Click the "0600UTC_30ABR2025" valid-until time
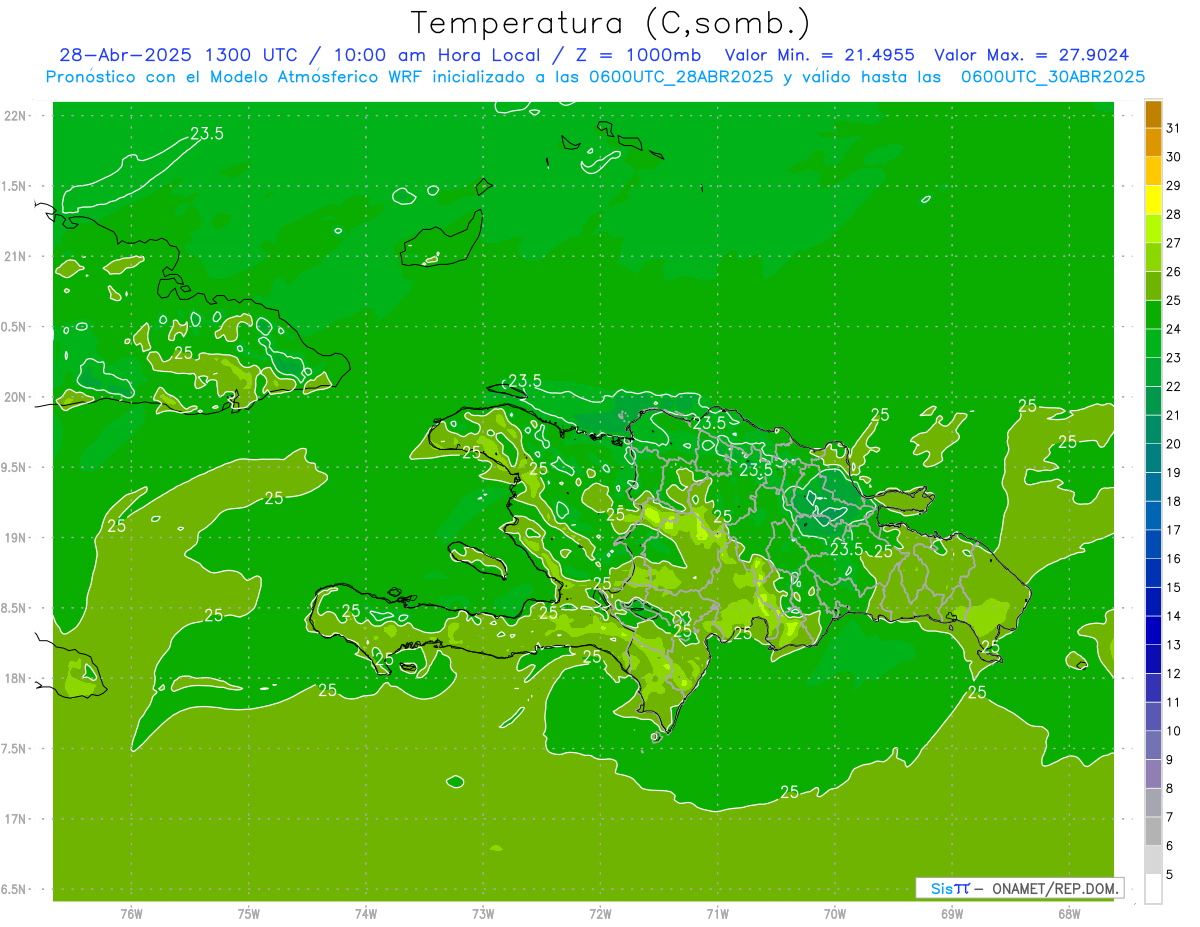Image resolution: width=1200 pixels, height=927 pixels. click(1053, 77)
